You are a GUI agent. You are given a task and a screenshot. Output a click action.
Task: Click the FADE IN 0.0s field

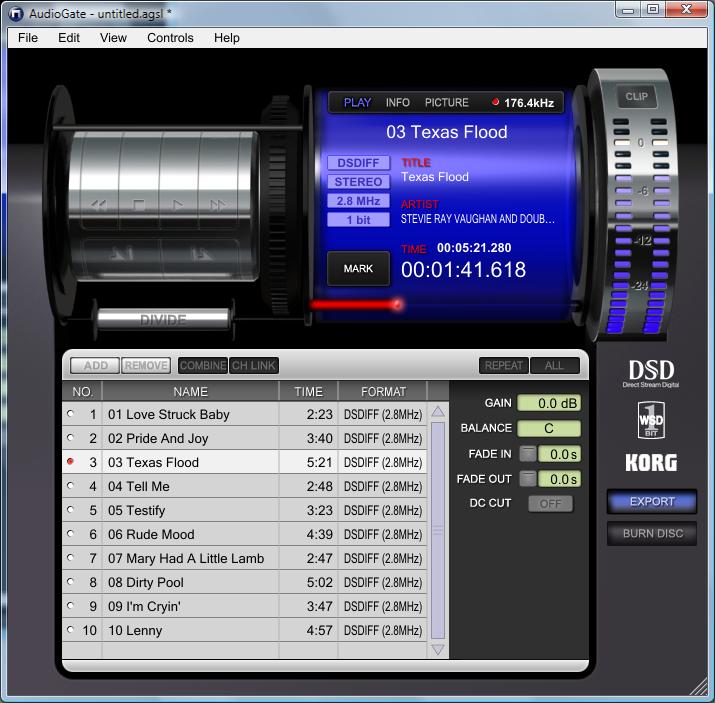560,454
